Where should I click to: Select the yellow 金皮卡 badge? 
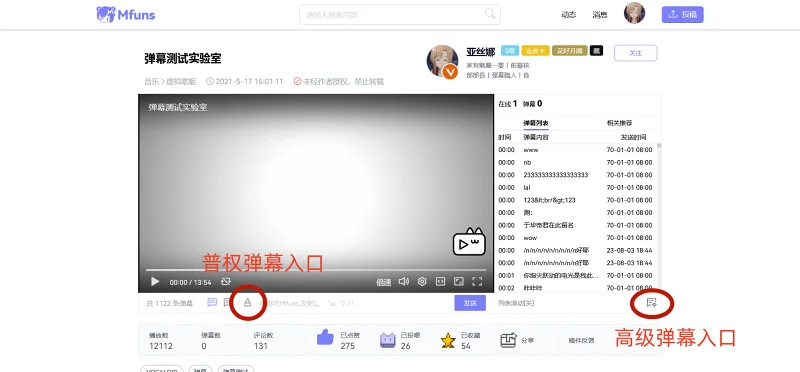tap(535, 51)
